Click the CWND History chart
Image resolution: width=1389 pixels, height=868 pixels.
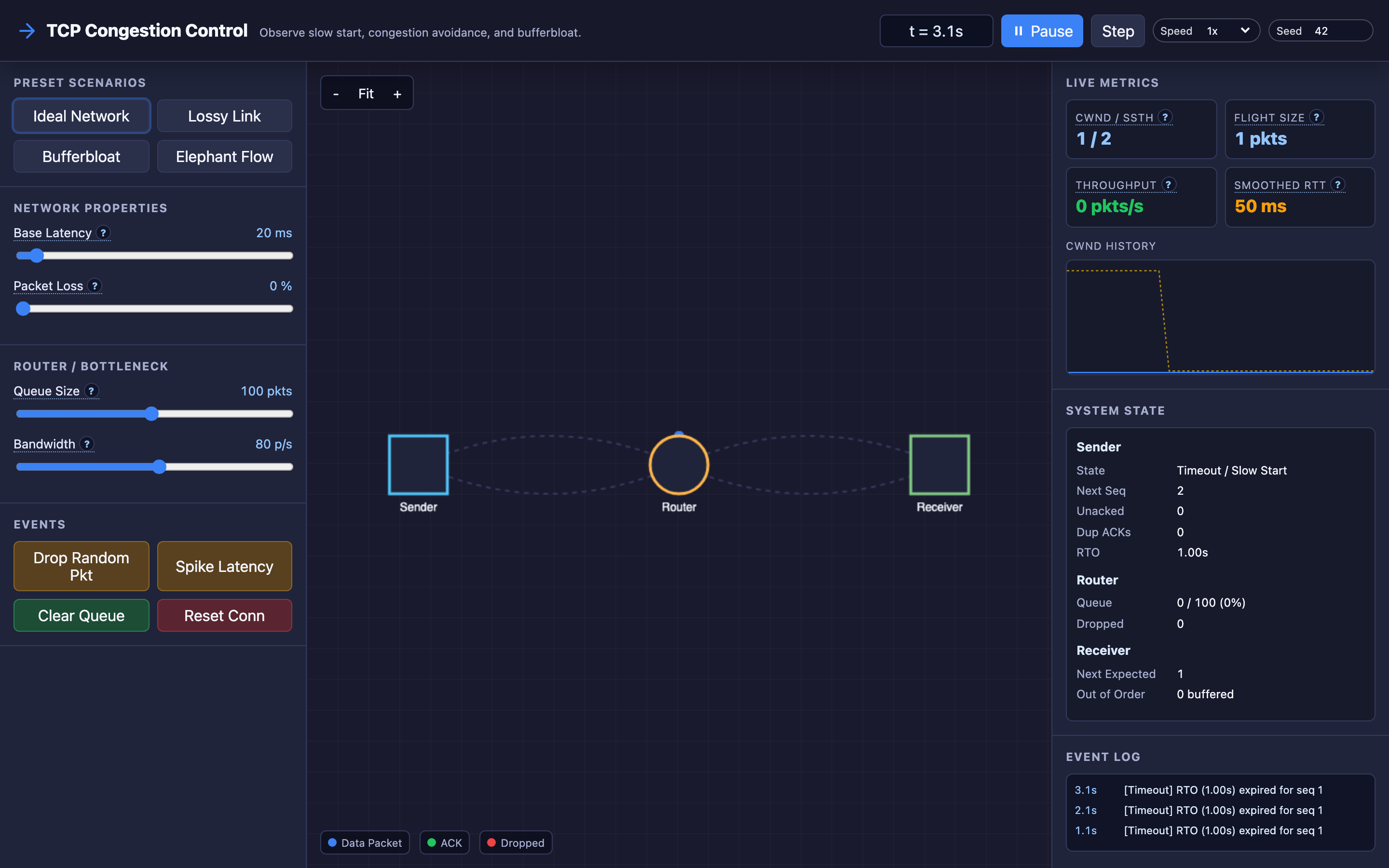point(1220,317)
